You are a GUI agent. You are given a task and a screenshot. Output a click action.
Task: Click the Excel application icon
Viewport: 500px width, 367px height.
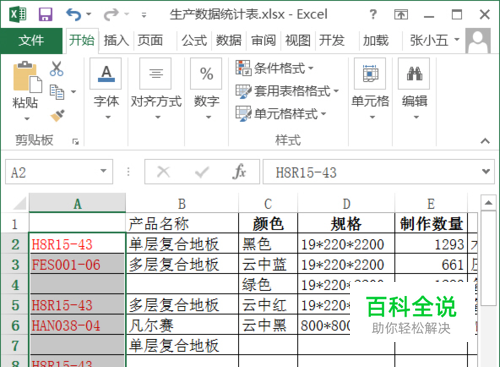(18, 15)
